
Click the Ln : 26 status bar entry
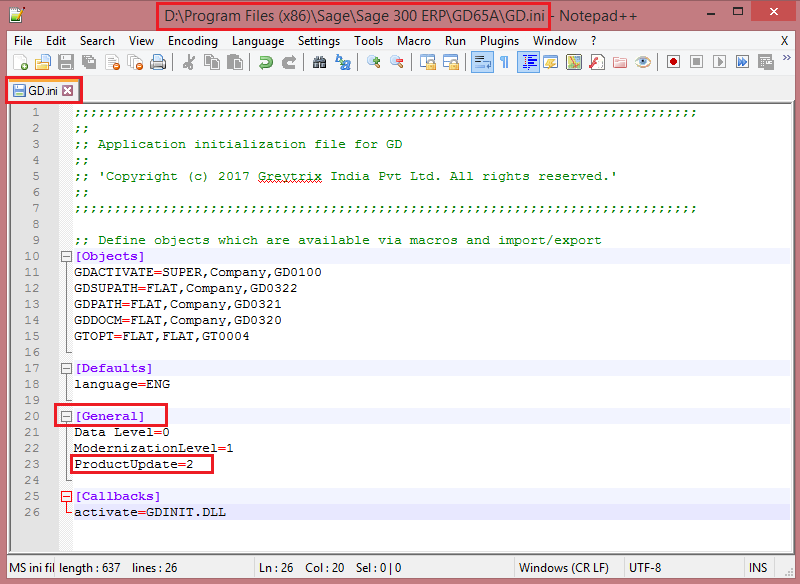point(276,568)
